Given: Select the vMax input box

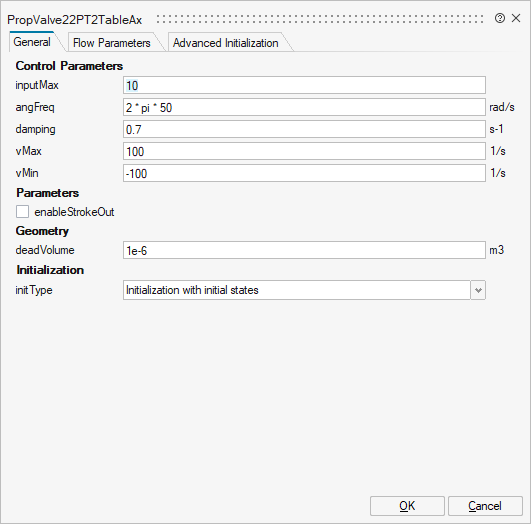Looking at the screenshot, I should point(304,151).
